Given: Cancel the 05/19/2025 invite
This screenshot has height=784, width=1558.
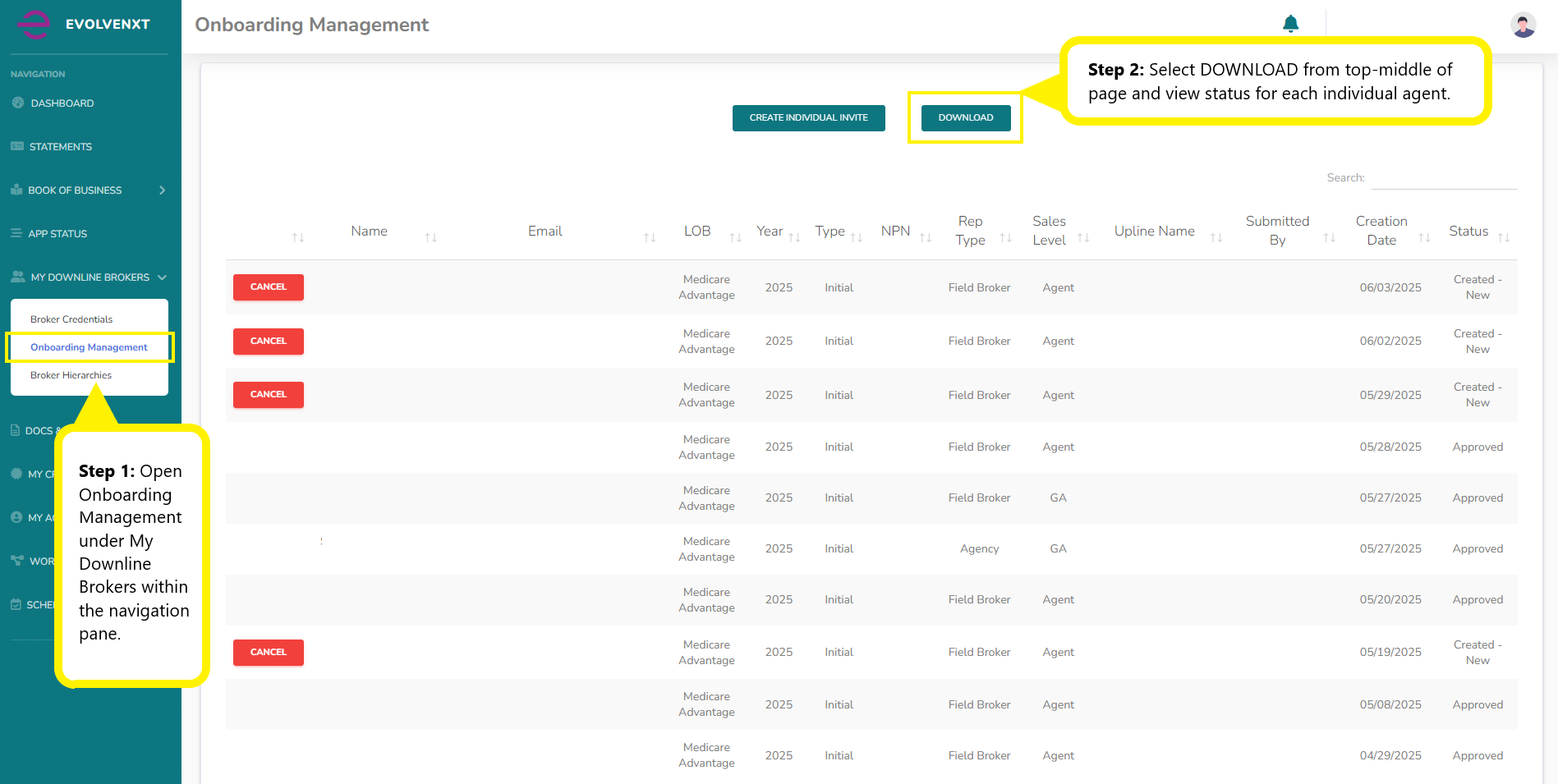Looking at the screenshot, I should pos(269,653).
